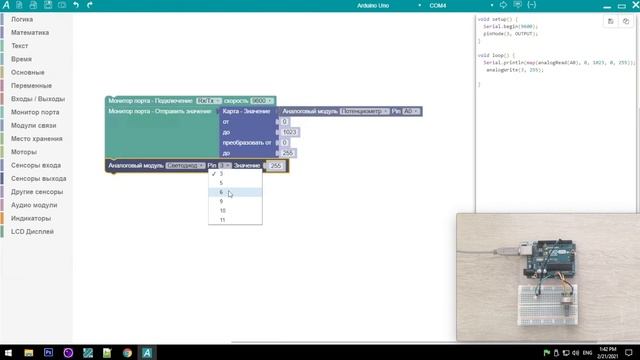Save the project with the floppy icon
The width and height of the screenshot is (640, 360).
[x=48, y=5]
